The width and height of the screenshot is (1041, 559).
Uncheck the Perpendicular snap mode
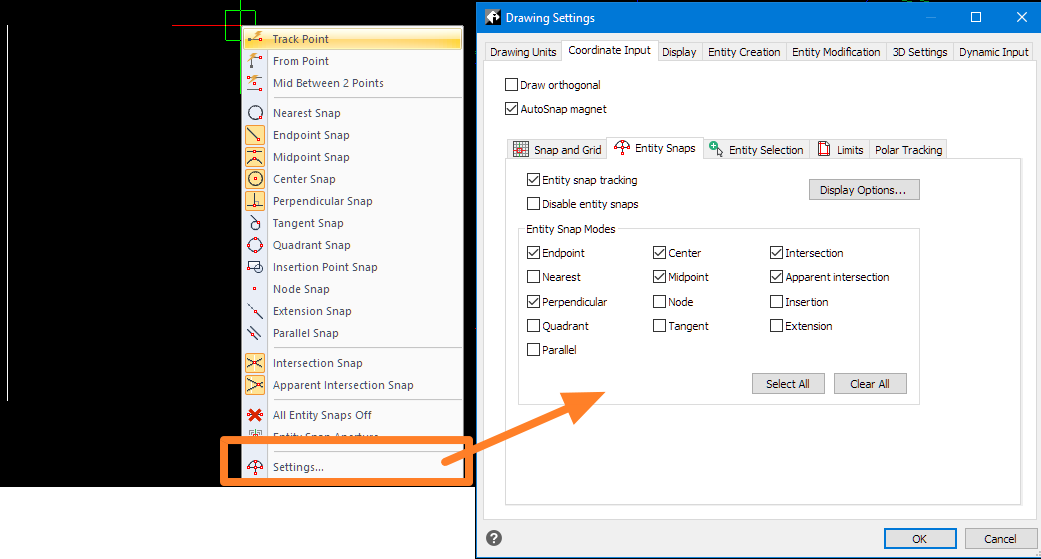tap(533, 301)
